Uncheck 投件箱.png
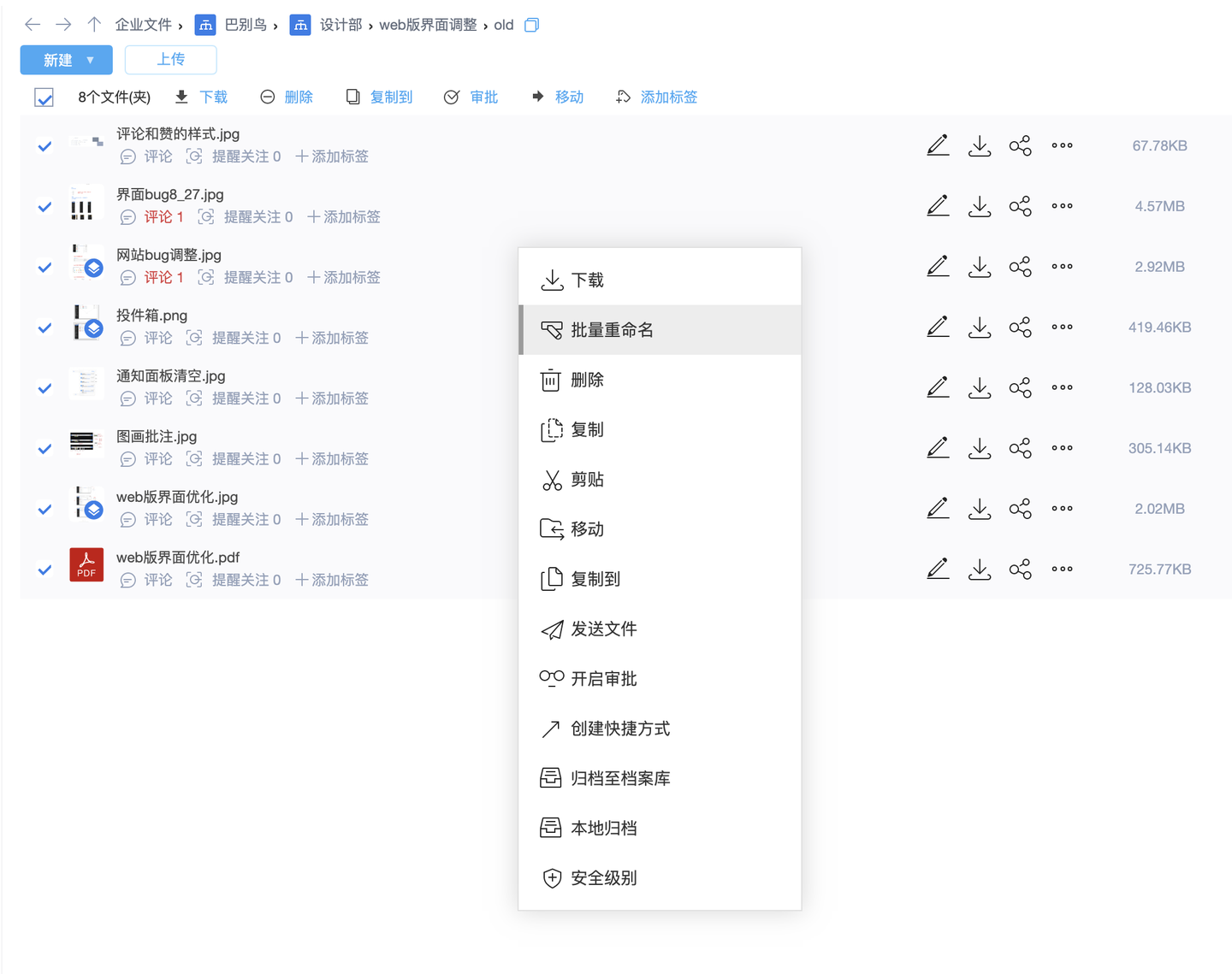 tap(44, 328)
